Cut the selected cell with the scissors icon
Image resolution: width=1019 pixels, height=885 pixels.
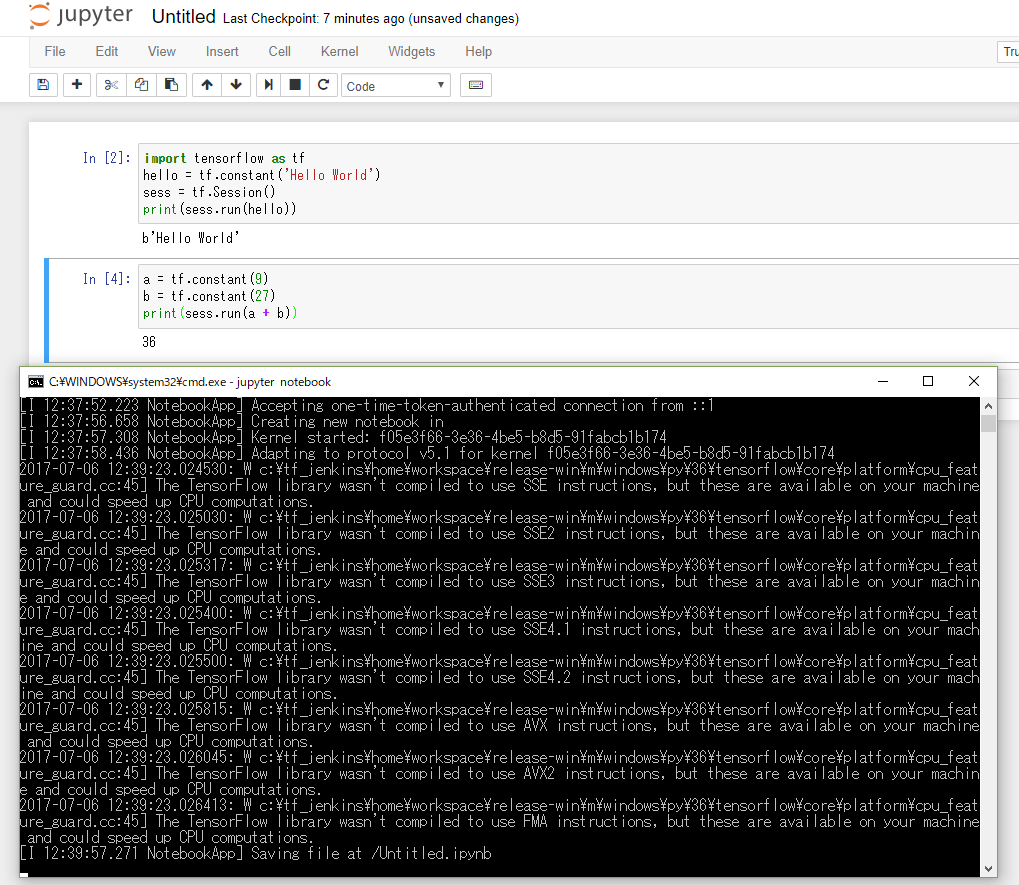(x=110, y=85)
